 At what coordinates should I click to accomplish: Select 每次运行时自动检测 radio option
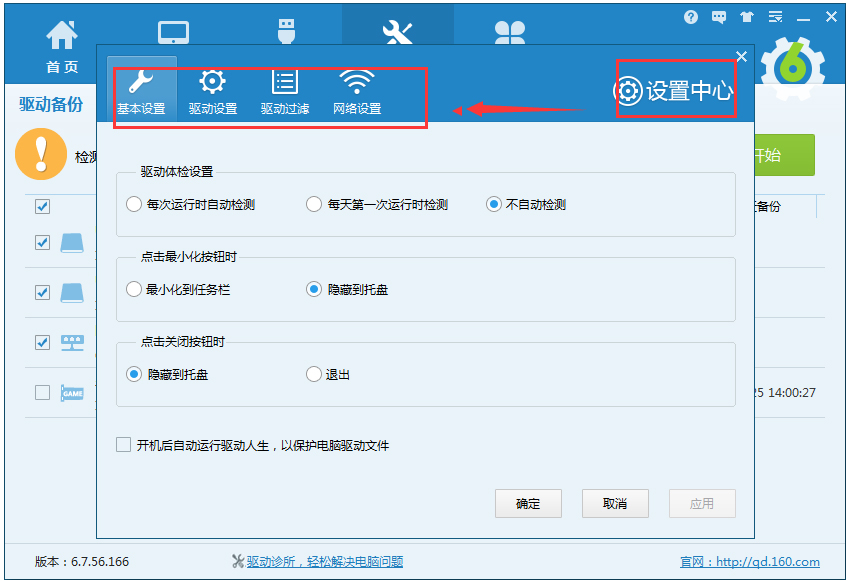pyautogui.click(x=134, y=204)
